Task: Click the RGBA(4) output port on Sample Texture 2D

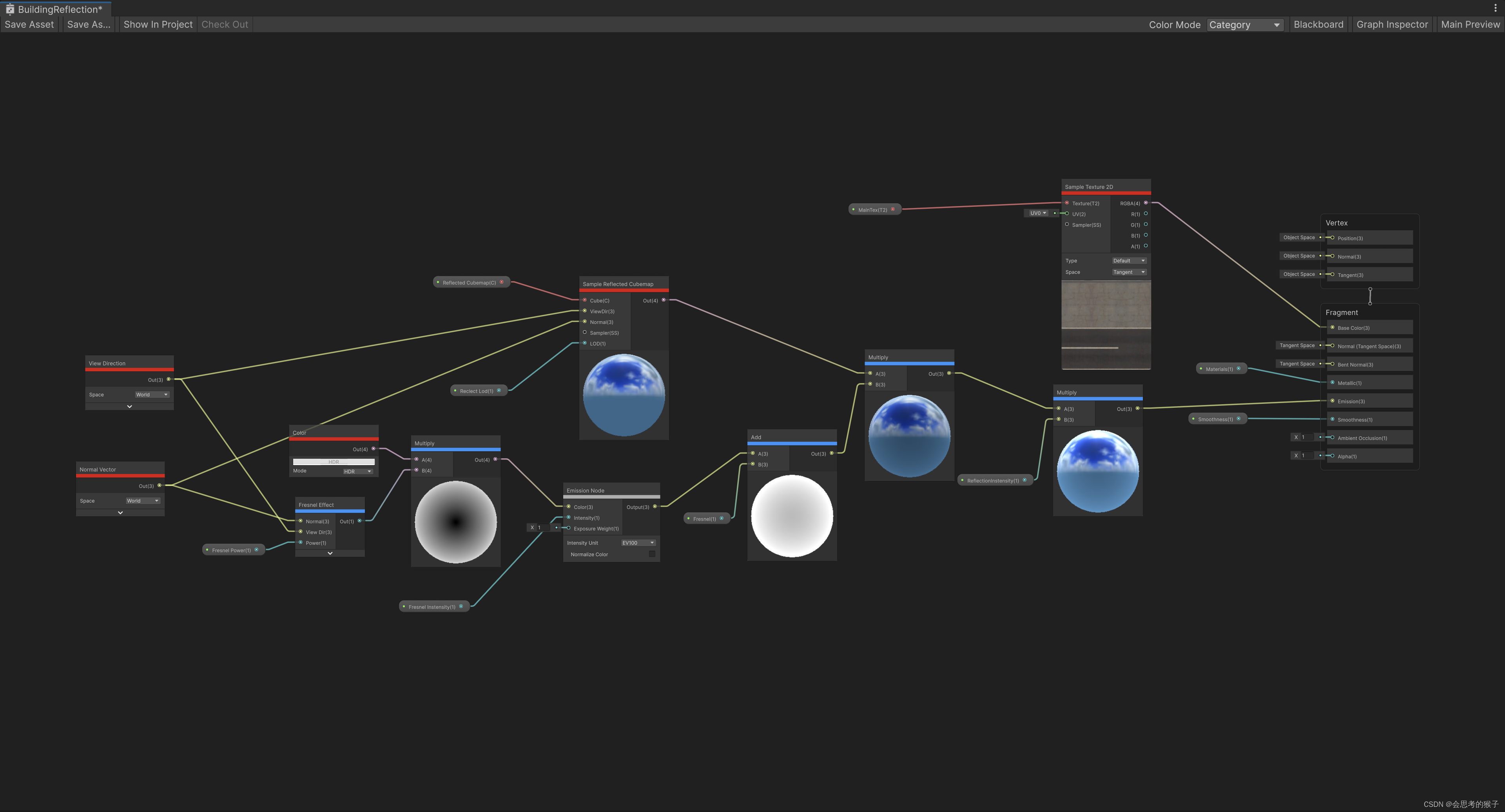Action: (x=1146, y=203)
